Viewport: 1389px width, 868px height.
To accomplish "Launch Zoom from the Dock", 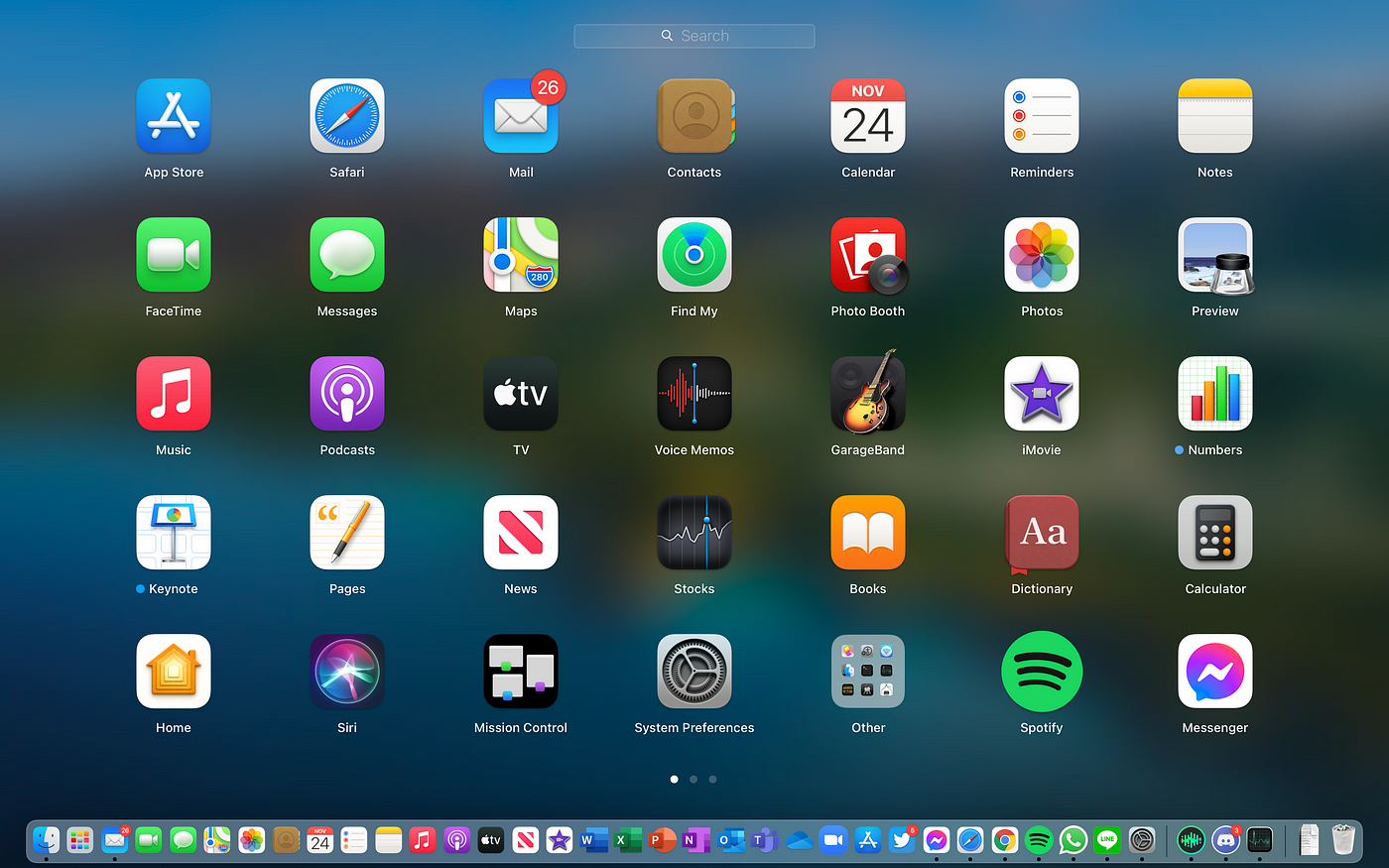I will coord(833,840).
